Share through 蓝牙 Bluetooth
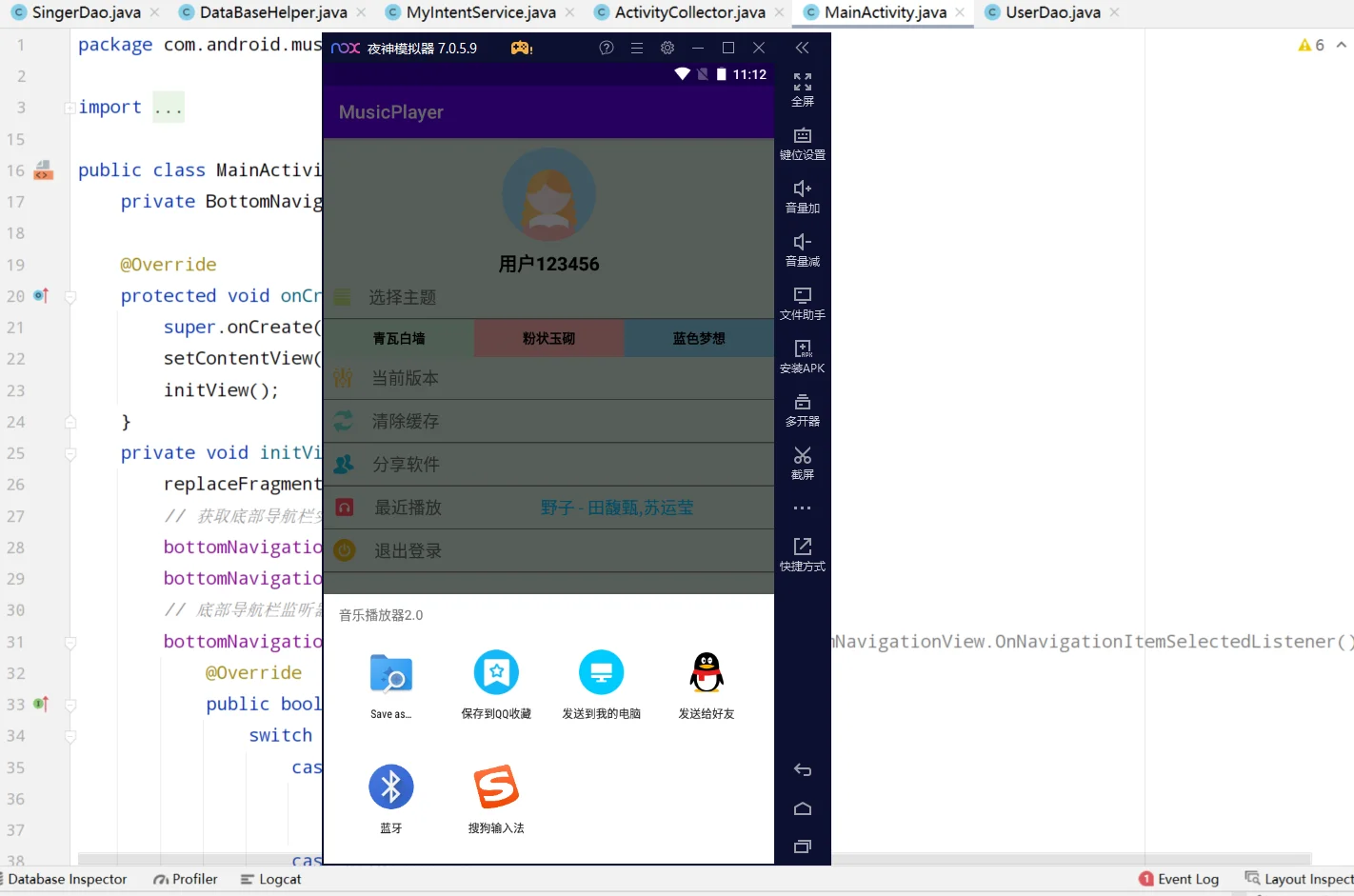The height and width of the screenshot is (896, 1354). point(390,799)
